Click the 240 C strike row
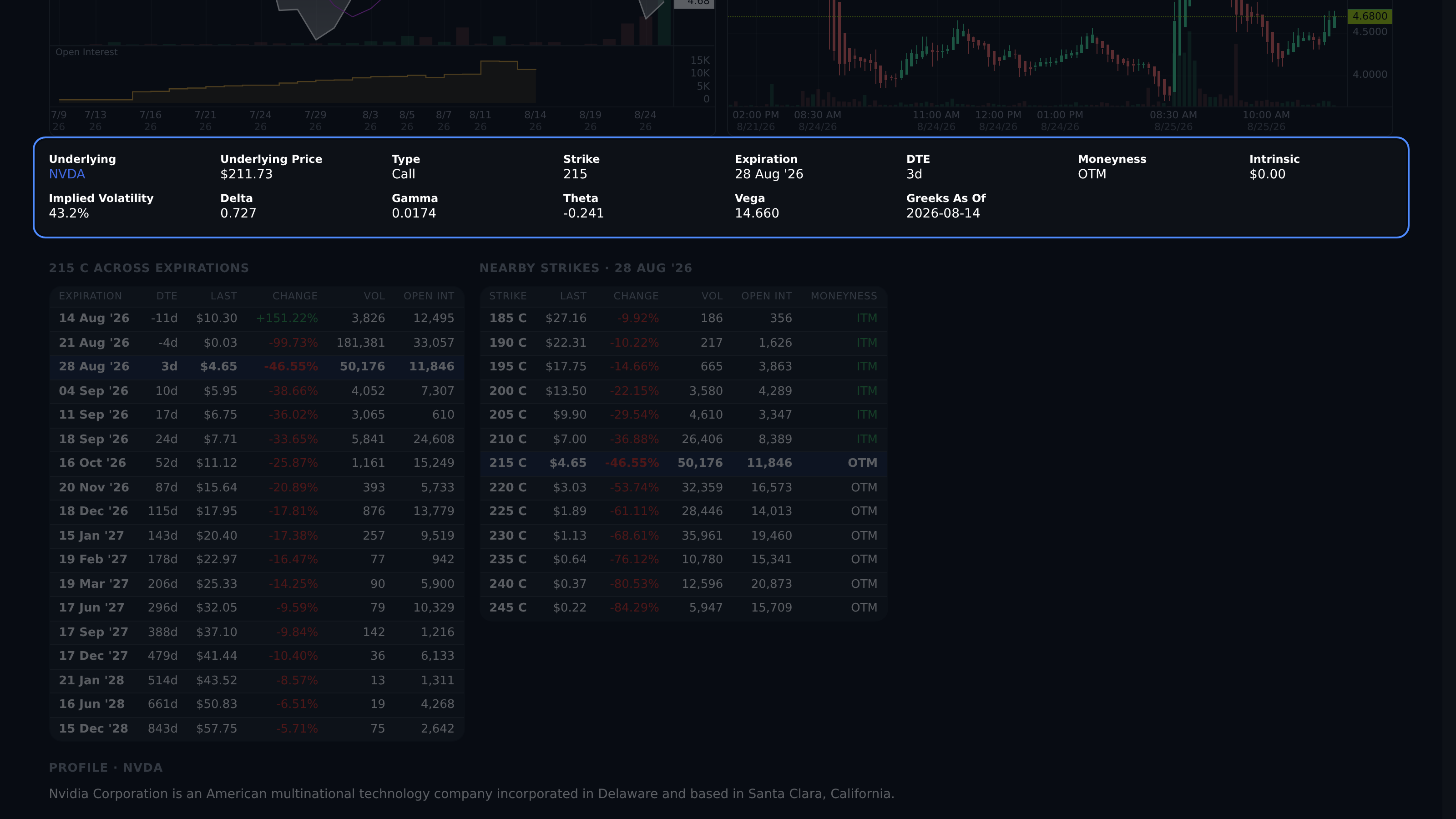The height and width of the screenshot is (819, 1456). click(683, 584)
